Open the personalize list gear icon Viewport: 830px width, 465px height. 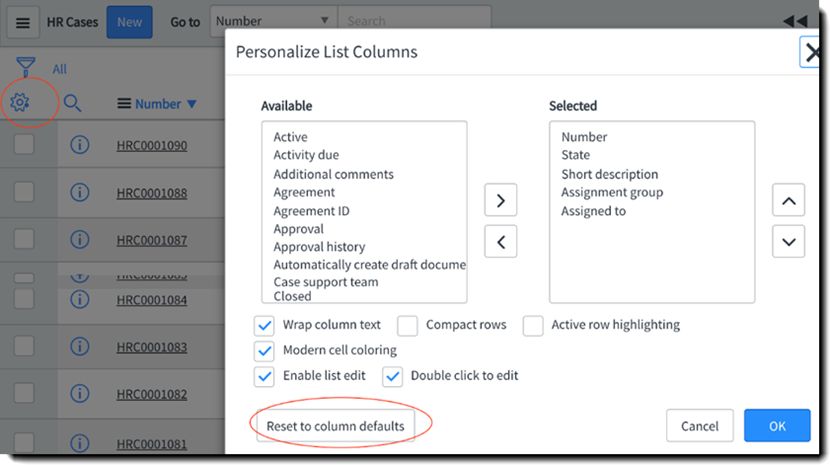click(20, 102)
